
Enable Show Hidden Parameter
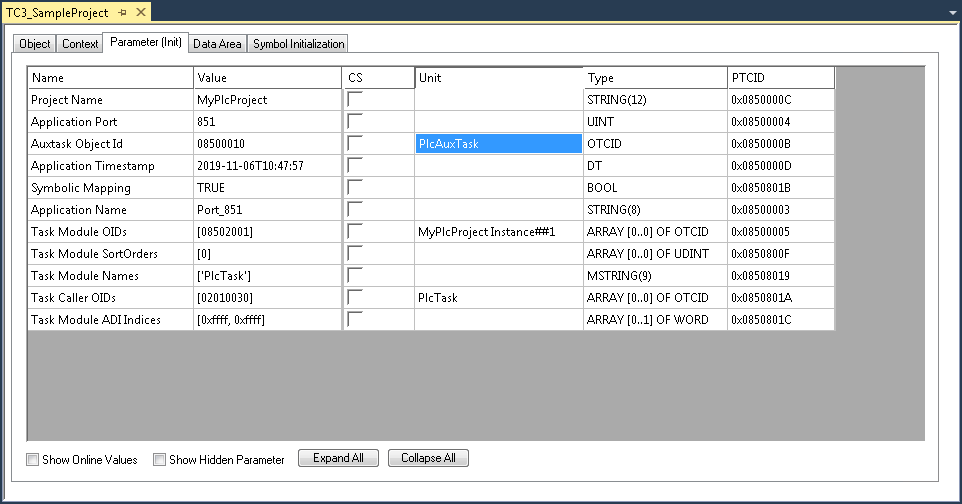click(160, 459)
